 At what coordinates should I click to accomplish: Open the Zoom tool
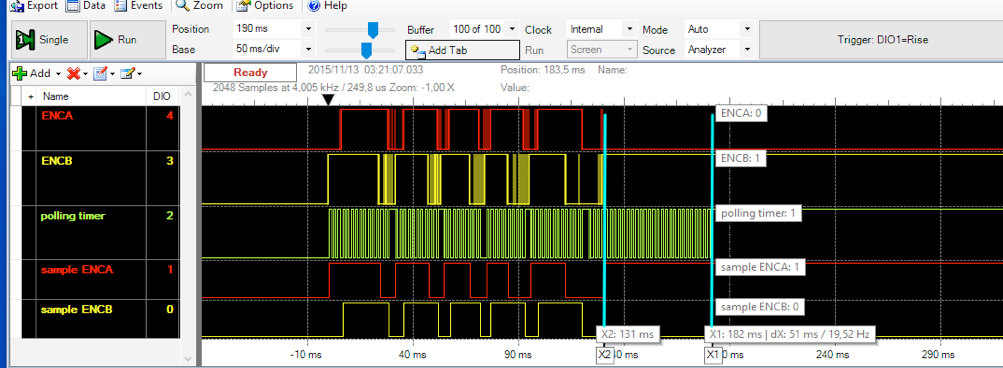click(200, 6)
